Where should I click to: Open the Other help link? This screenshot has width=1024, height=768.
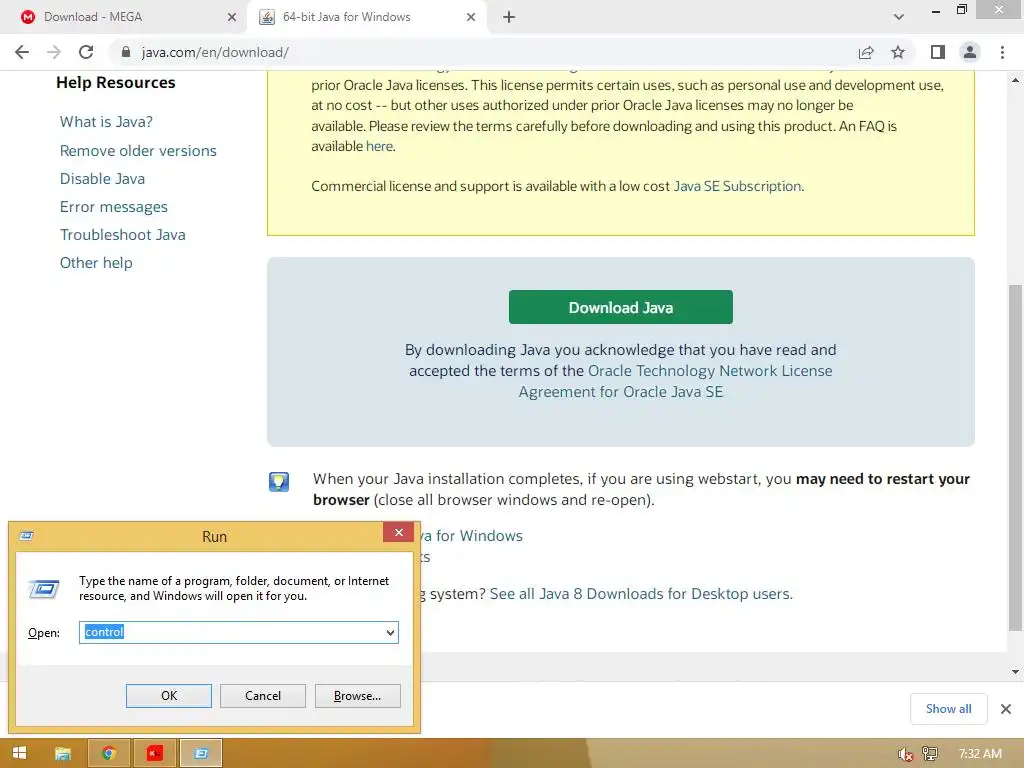pyautogui.click(x=96, y=263)
